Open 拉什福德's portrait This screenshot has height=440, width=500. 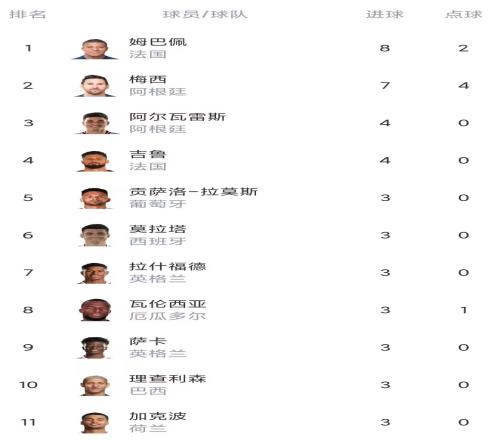(x=95, y=273)
